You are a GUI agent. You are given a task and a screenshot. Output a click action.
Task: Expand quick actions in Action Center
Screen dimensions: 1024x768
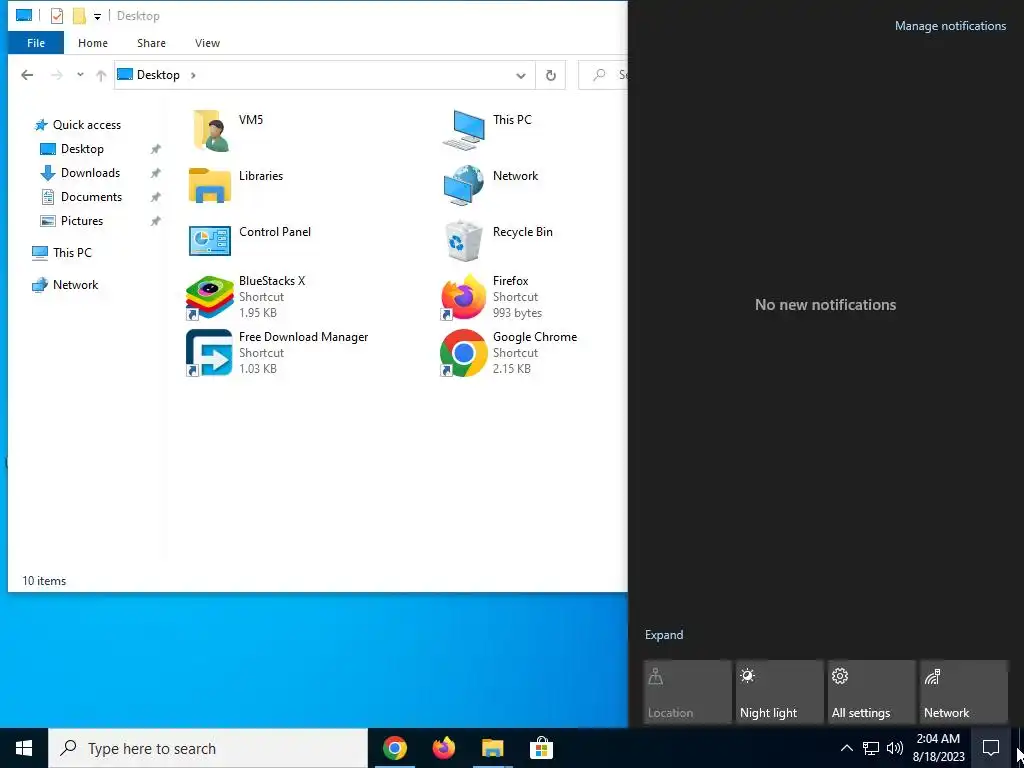[x=664, y=635]
